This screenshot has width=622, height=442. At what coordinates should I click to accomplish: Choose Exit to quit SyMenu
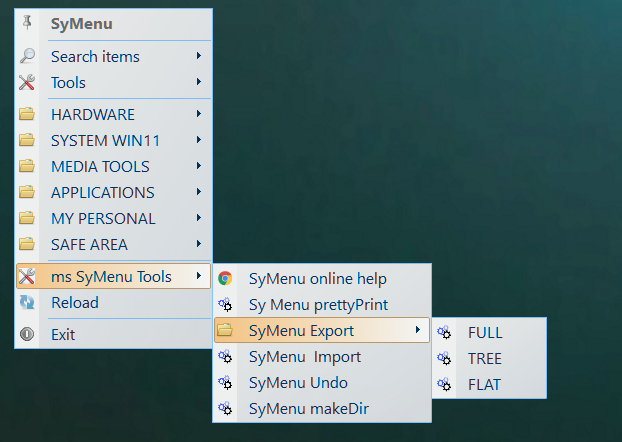[113, 334]
